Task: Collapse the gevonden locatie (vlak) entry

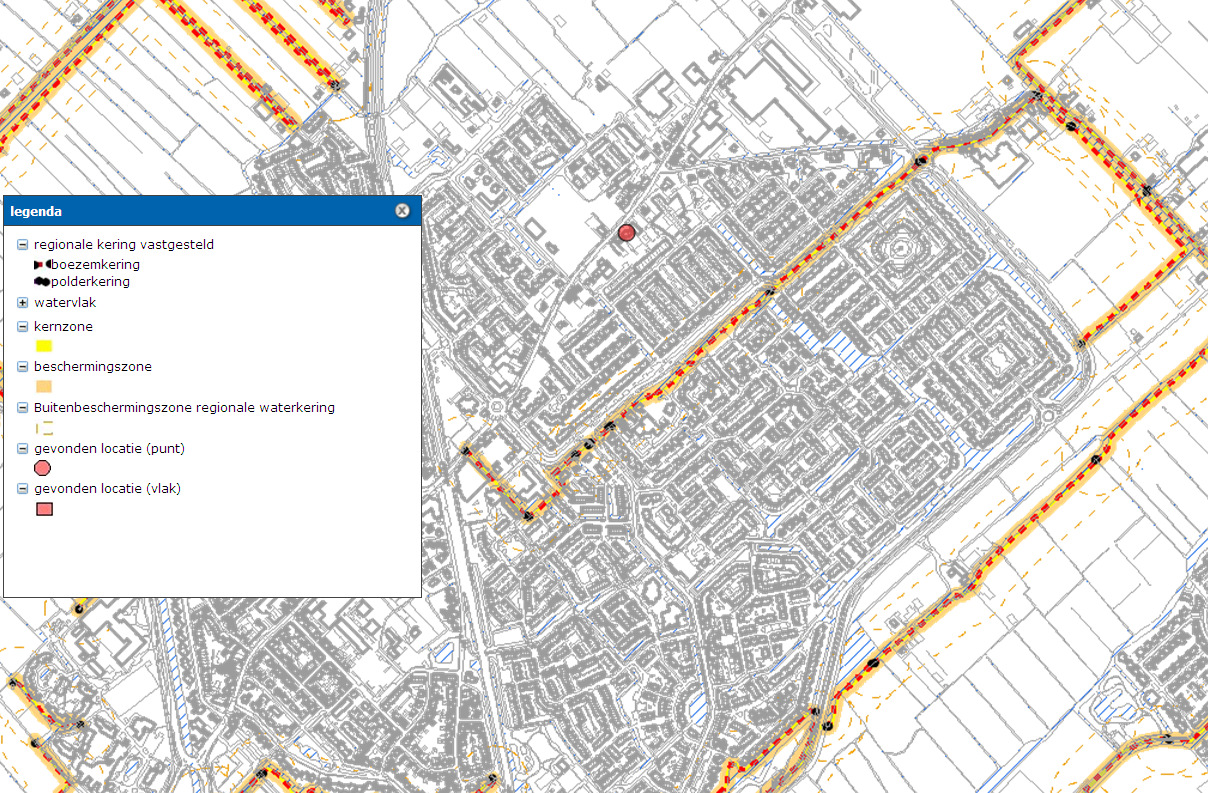Action: point(21,488)
